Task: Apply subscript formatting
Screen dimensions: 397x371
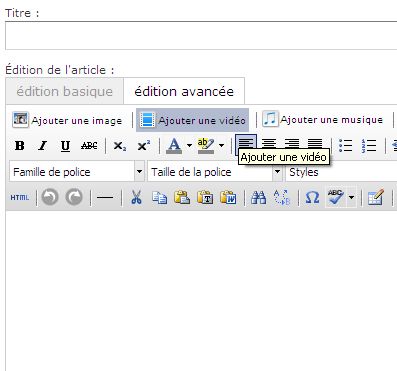Action: click(120, 146)
